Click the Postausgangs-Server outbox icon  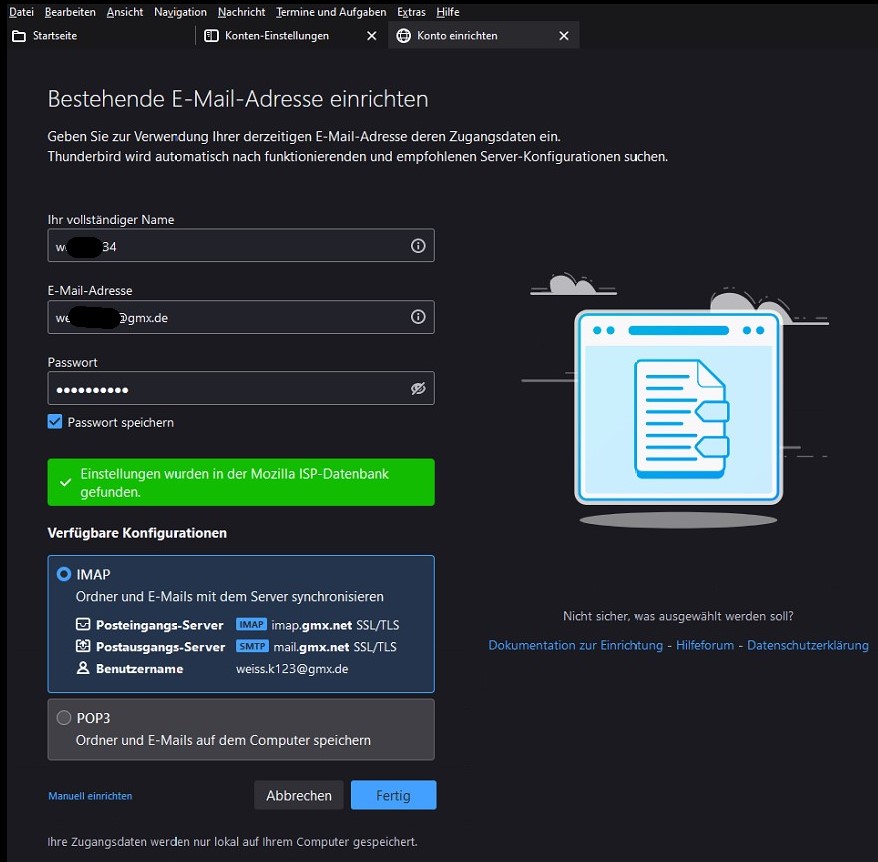(84, 647)
